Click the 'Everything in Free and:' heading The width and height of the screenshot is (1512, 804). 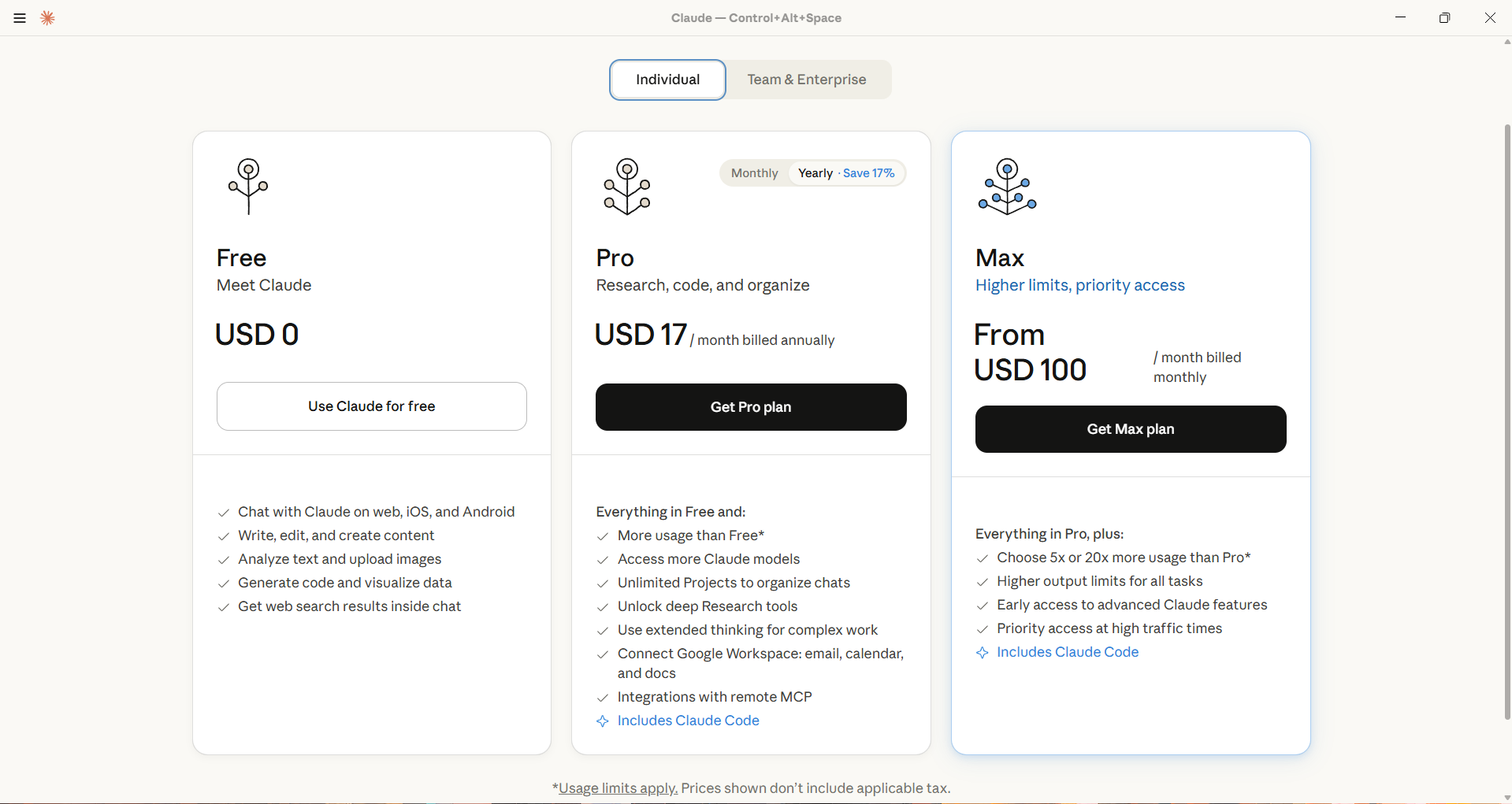[671, 512]
